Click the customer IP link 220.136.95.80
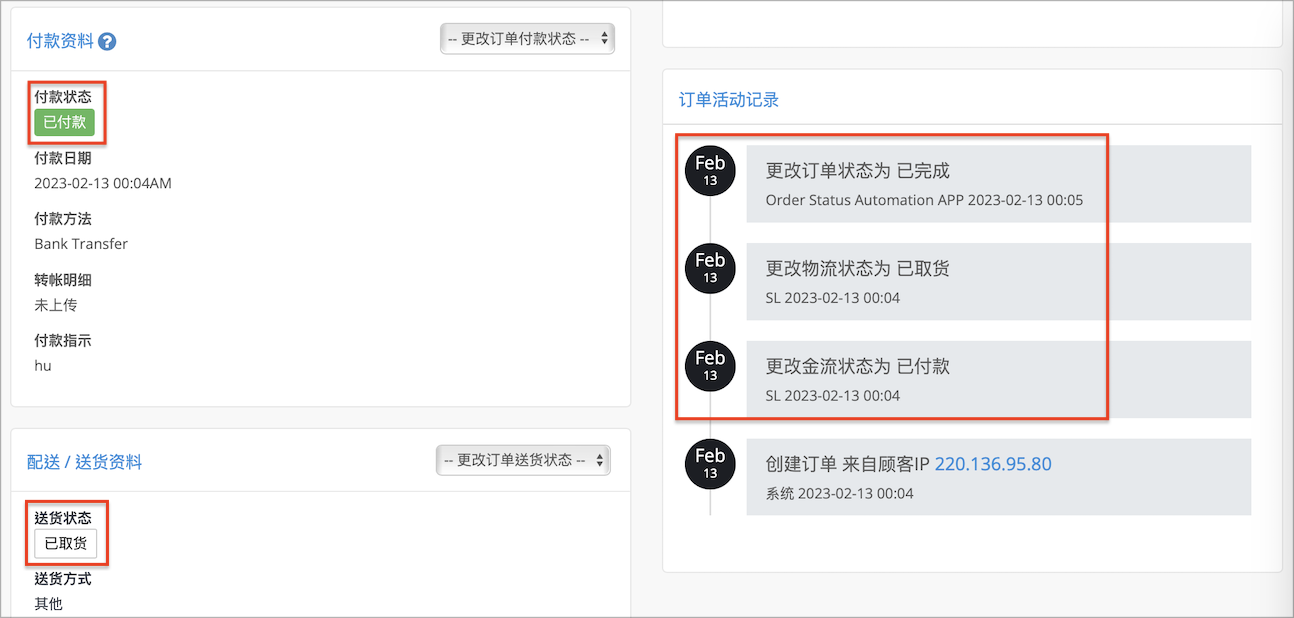Image resolution: width=1294 pixels, height=618 pixels. click(993, 464)
